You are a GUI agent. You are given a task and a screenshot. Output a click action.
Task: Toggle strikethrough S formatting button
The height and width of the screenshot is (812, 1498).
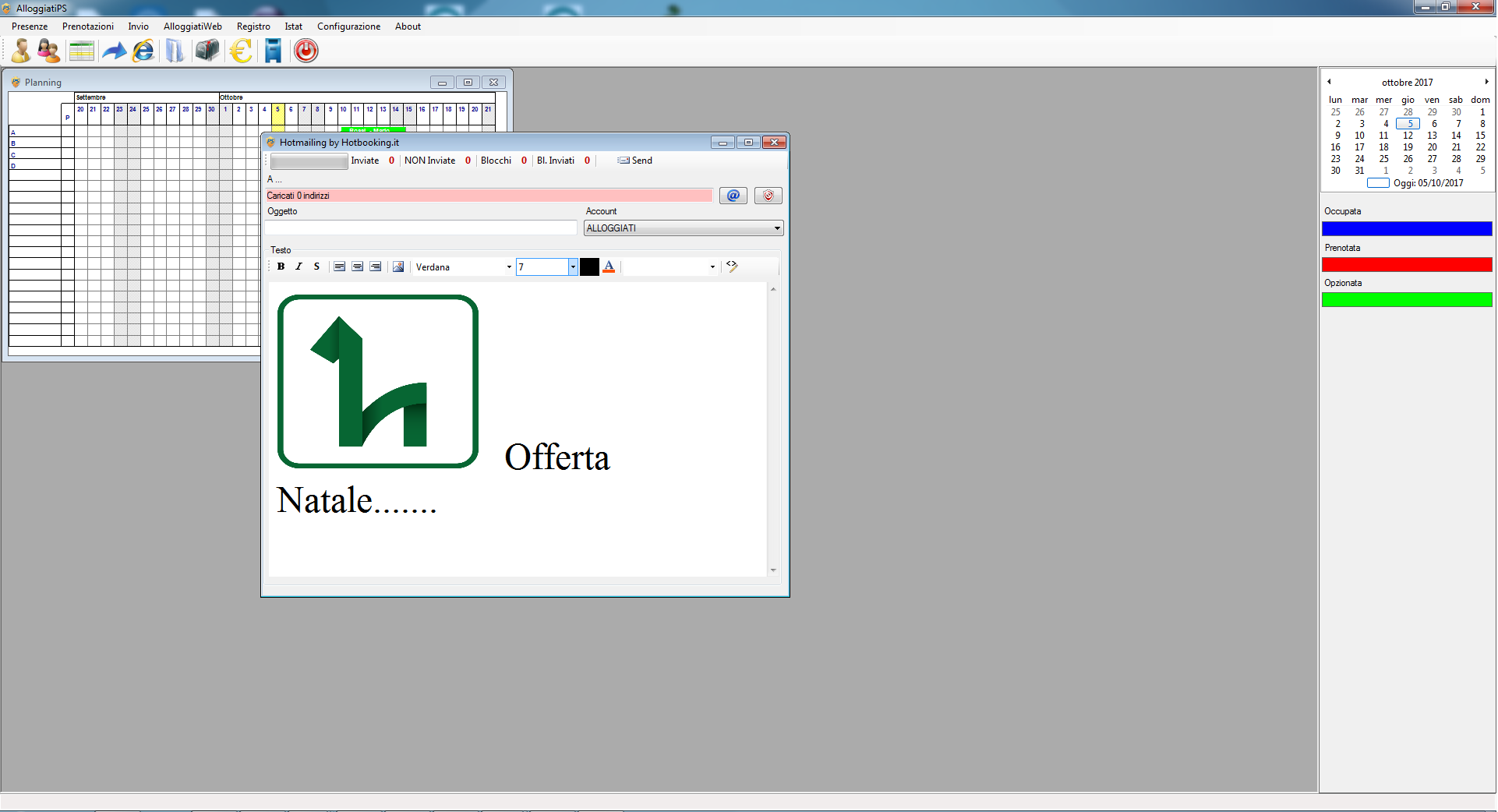[x=316, y=267]
